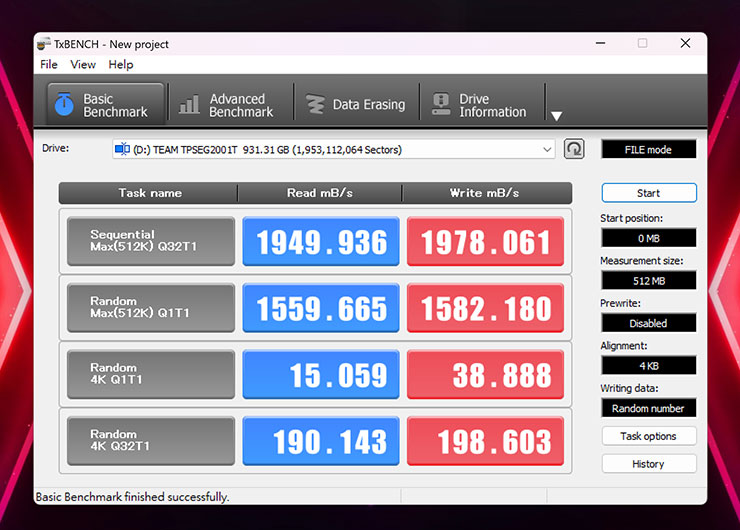The height and width of the screenshot is (530, 740).
Task: Click Random 4K Q32T1 task button
Action: (151, 441)
